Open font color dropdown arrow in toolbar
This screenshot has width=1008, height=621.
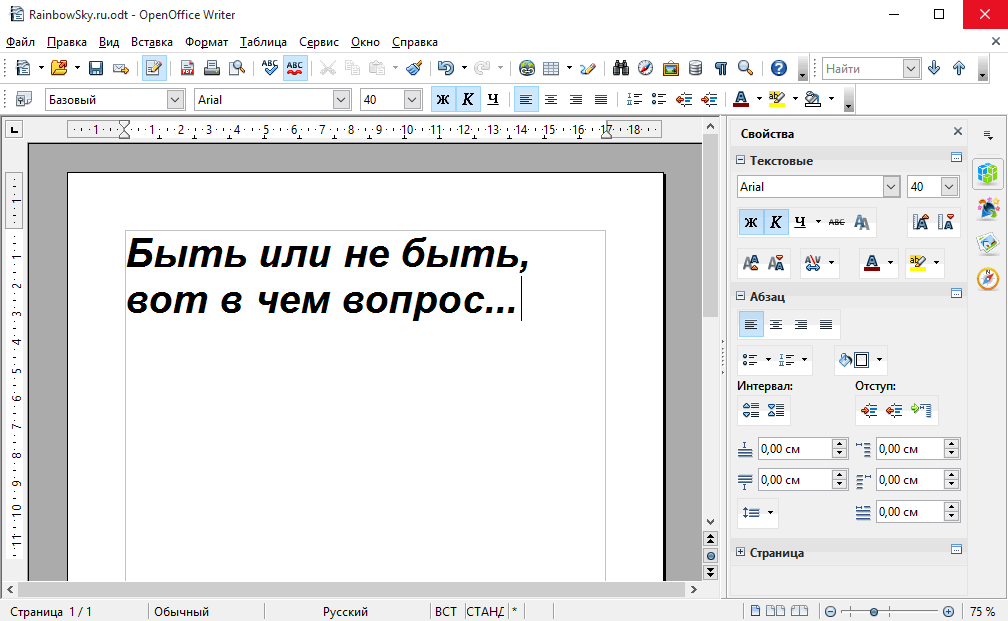pyautogui.click(x=759, y=99)
